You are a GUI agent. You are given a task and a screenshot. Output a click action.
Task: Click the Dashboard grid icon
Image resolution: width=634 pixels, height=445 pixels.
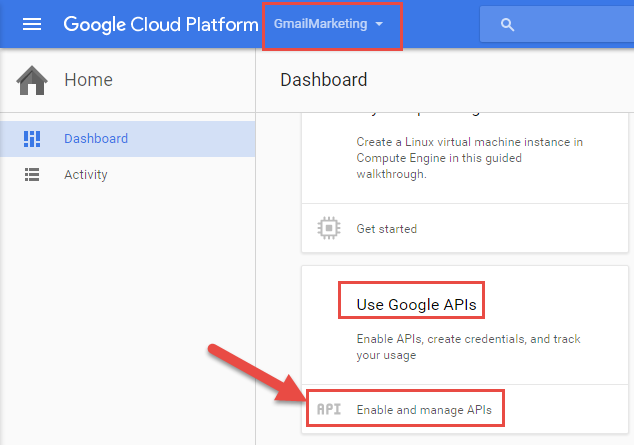[32, 139]
